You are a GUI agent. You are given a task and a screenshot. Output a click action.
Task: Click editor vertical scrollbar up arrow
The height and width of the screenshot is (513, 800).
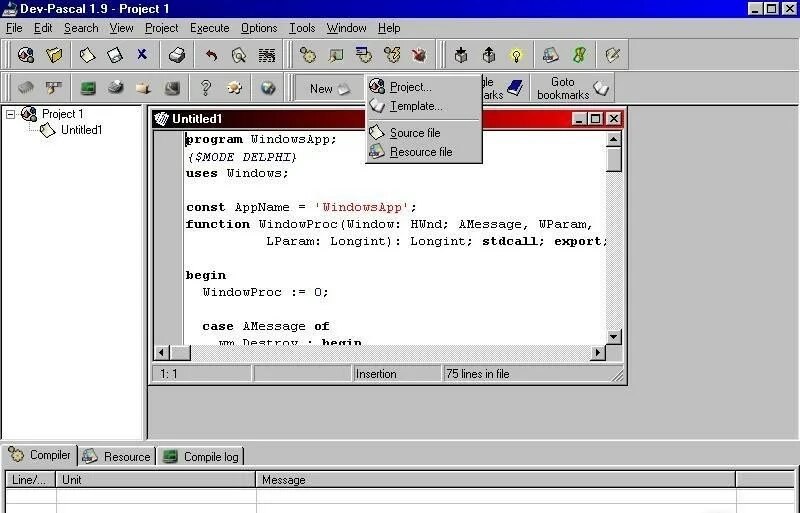(x=613, y=139)
